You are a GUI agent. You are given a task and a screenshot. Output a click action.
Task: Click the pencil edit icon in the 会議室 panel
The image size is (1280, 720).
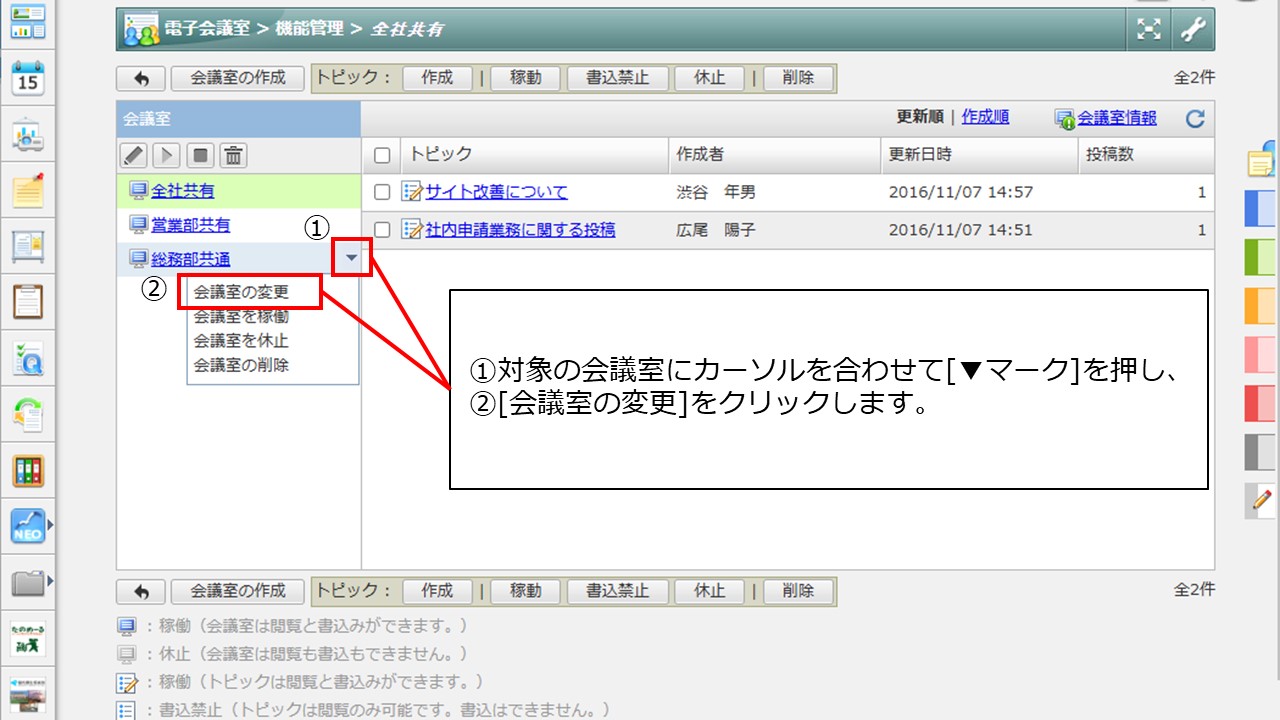coord(134,155)
